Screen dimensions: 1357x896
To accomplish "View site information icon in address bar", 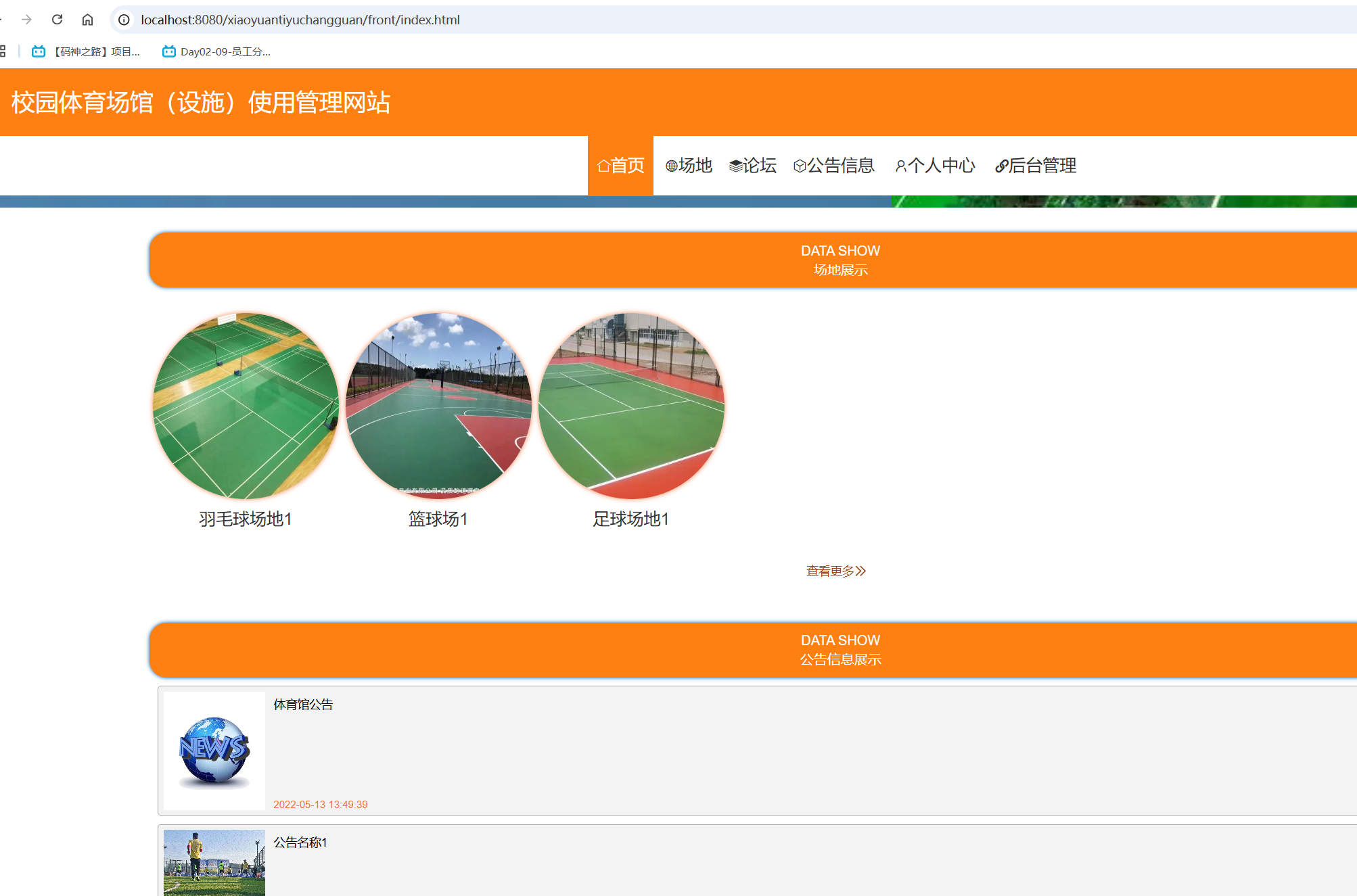I will [124, 20].
